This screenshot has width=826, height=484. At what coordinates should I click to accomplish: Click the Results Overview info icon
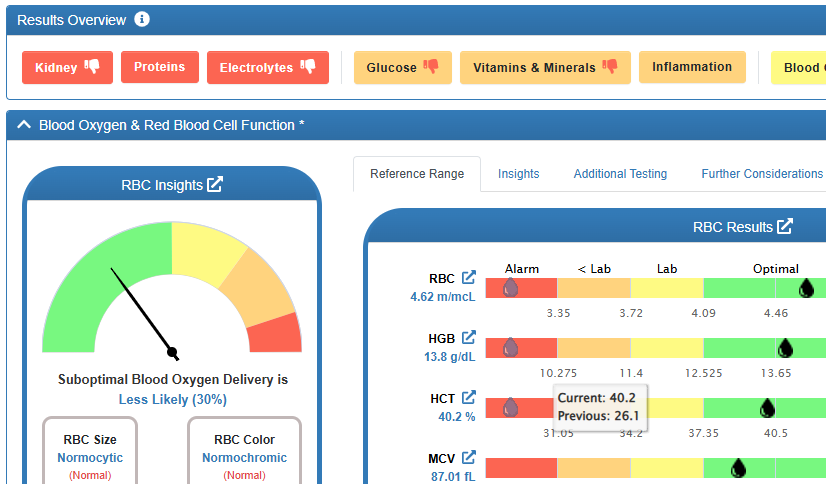(x=142, y=19)
